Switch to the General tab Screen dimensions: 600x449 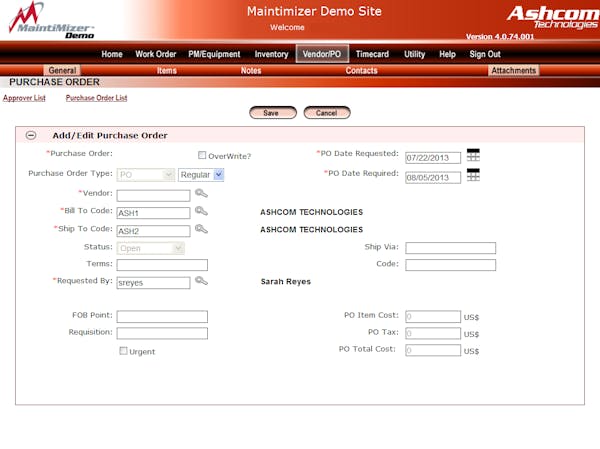click(62, 70)
